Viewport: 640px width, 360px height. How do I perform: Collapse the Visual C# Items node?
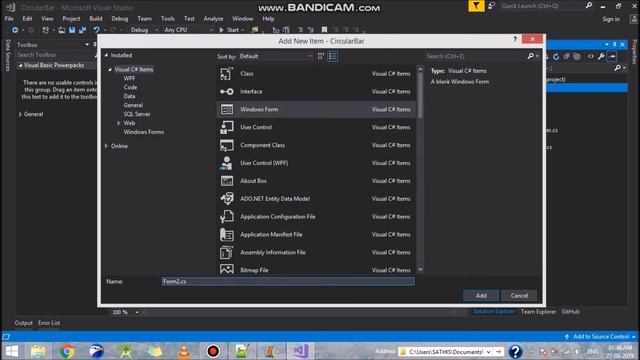click(x=110, y=69)
